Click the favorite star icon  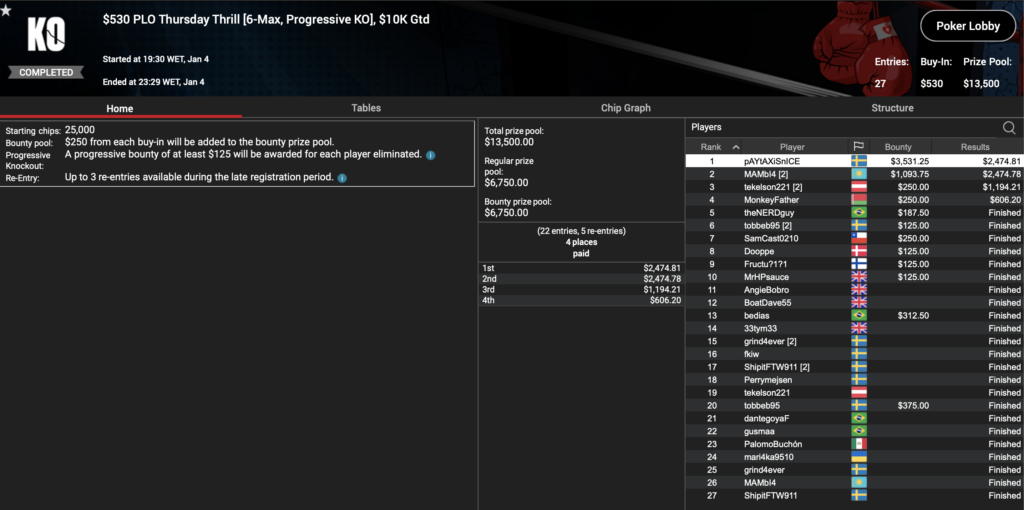[x=7, y=11]
